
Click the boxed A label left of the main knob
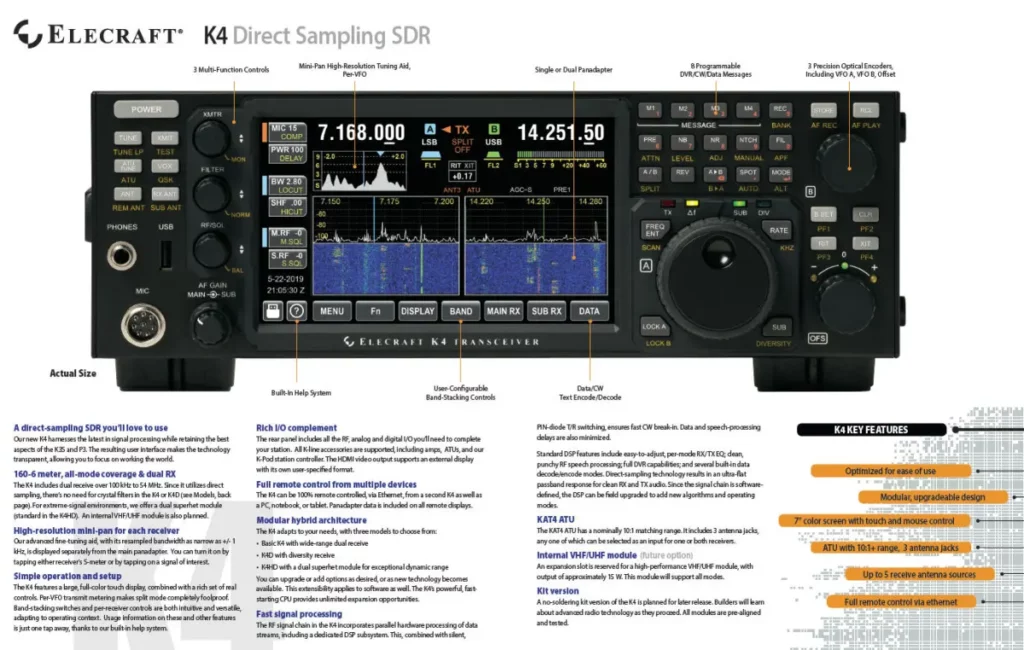pyautogui.click(x=646, y=266)
